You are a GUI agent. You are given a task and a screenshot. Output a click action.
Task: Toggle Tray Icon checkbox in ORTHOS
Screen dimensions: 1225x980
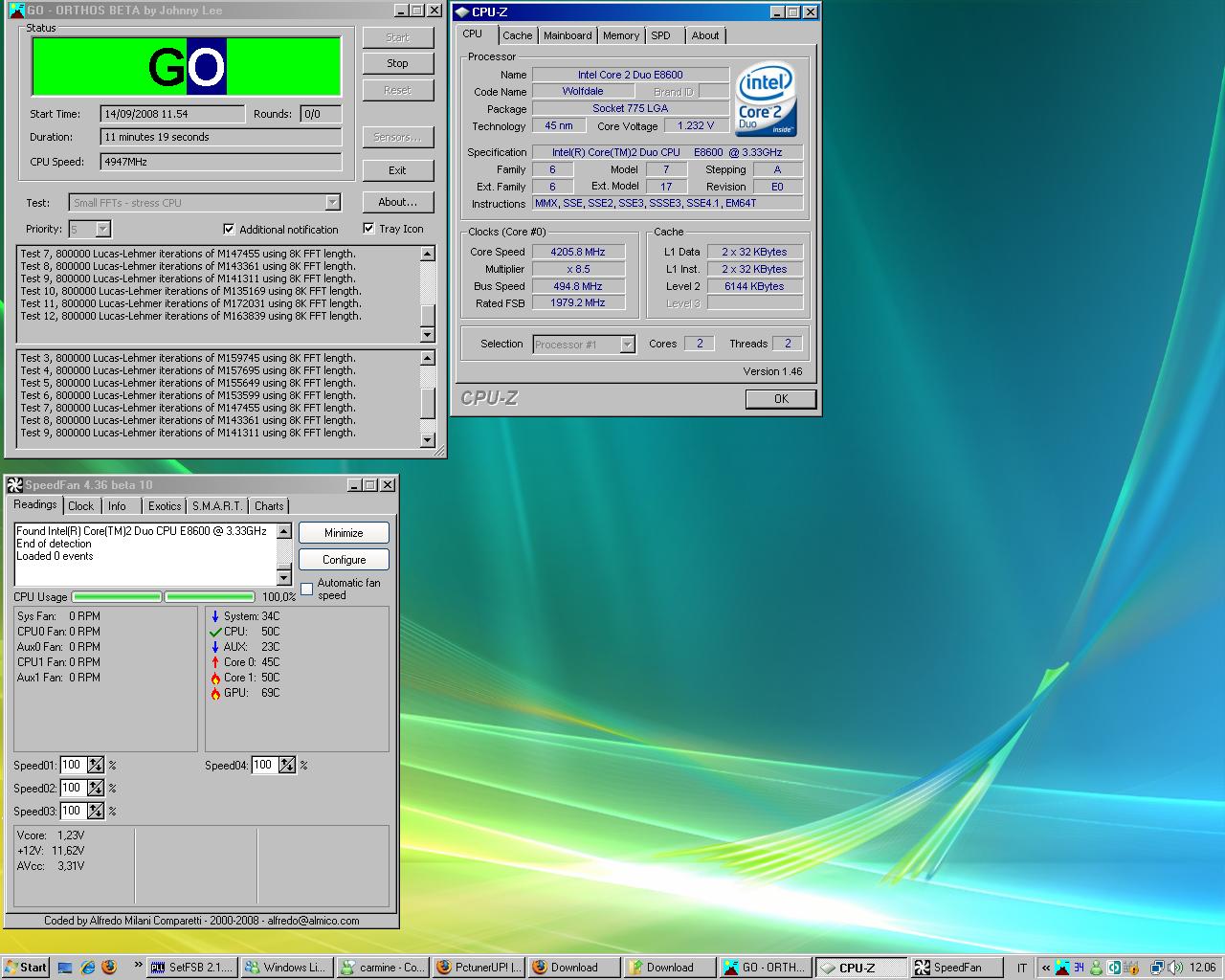368,228
